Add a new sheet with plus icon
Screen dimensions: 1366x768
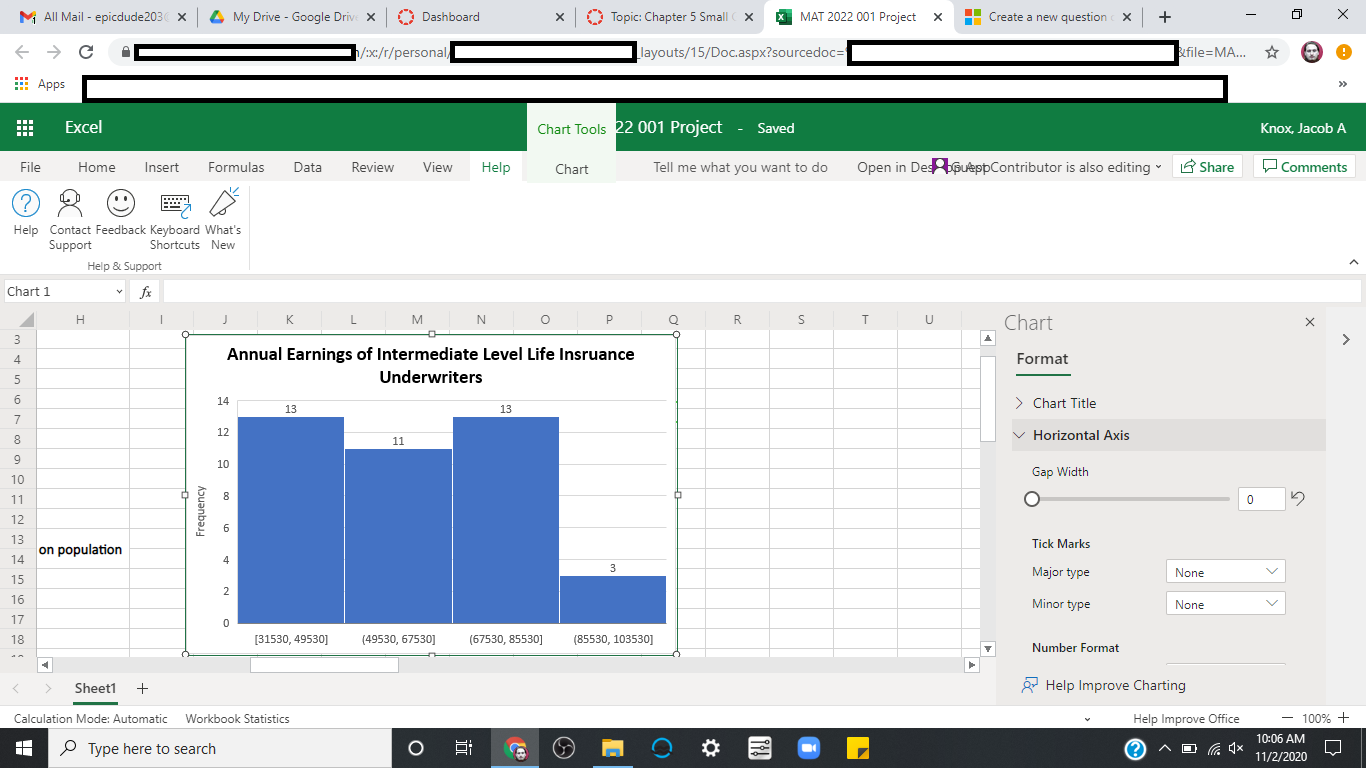[142, 688]
